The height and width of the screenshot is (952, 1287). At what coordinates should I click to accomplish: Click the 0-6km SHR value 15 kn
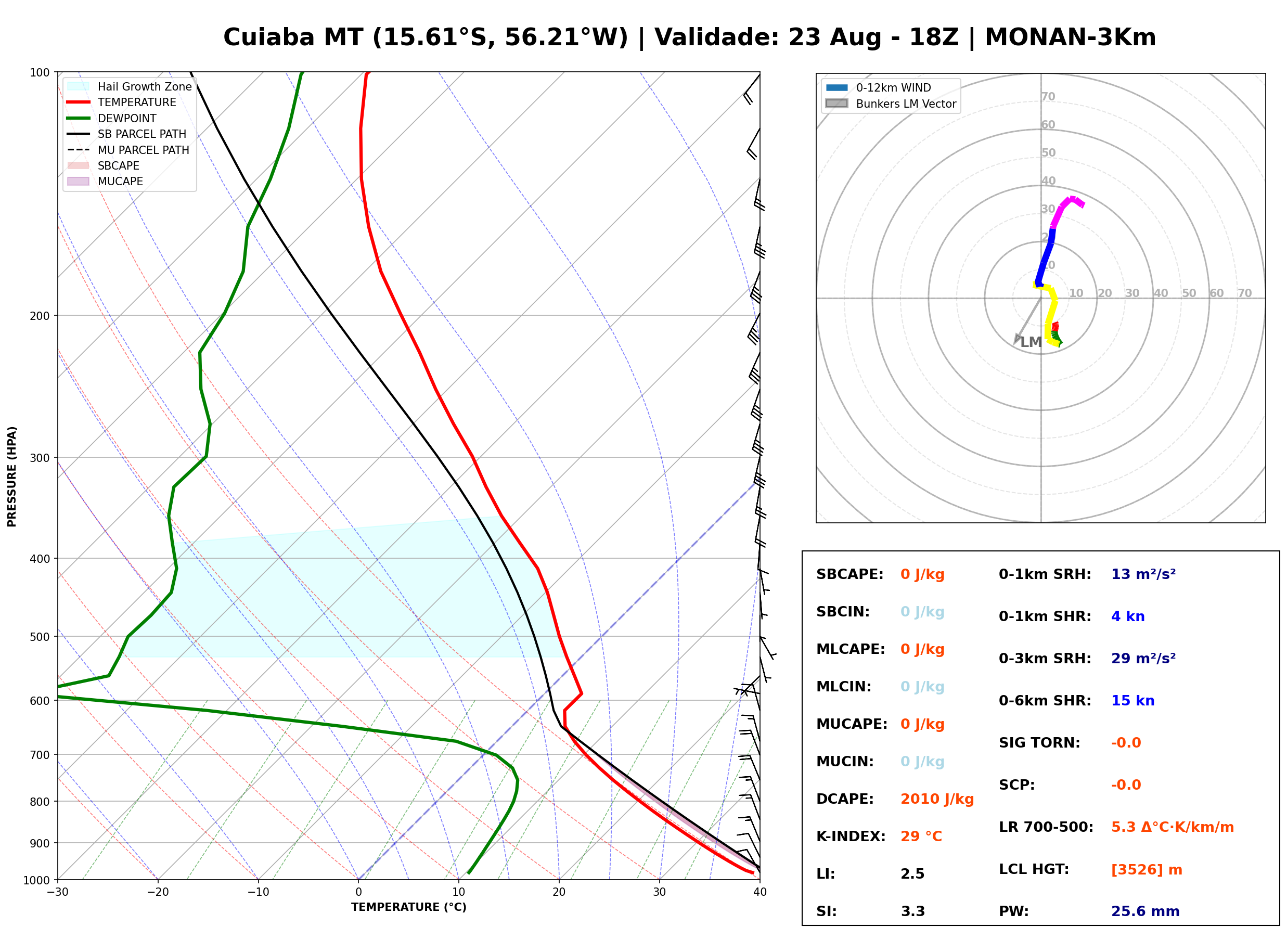1132,701
